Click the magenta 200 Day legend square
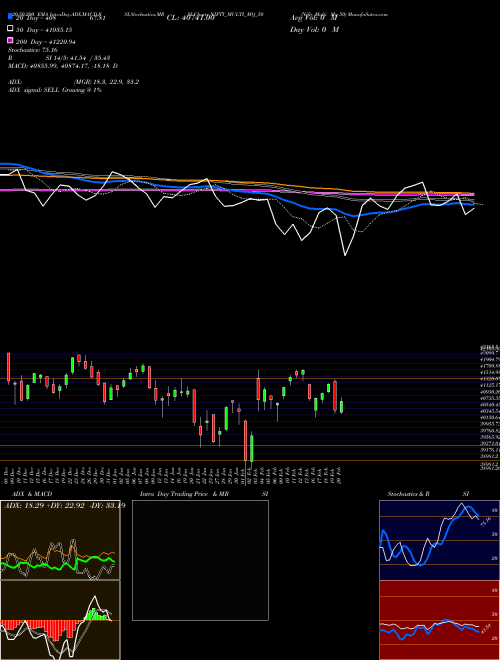This screenshot has height=660, width=500. pos(10,40)
